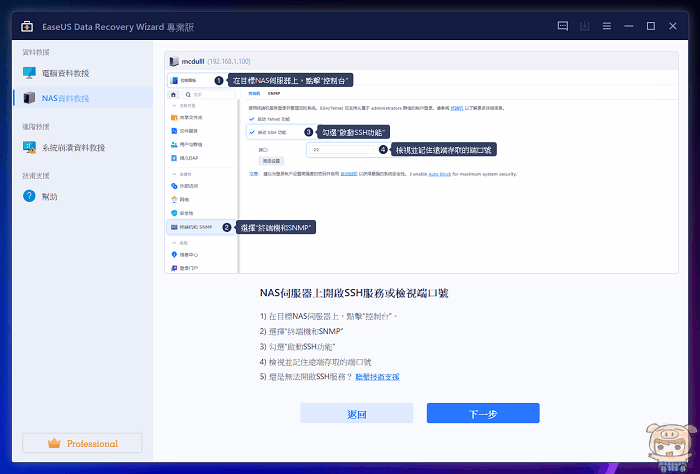Viewport: 700px width, 474px height.
Task: Minimize the EaseUS window
Action: click(x=629, y=26)
